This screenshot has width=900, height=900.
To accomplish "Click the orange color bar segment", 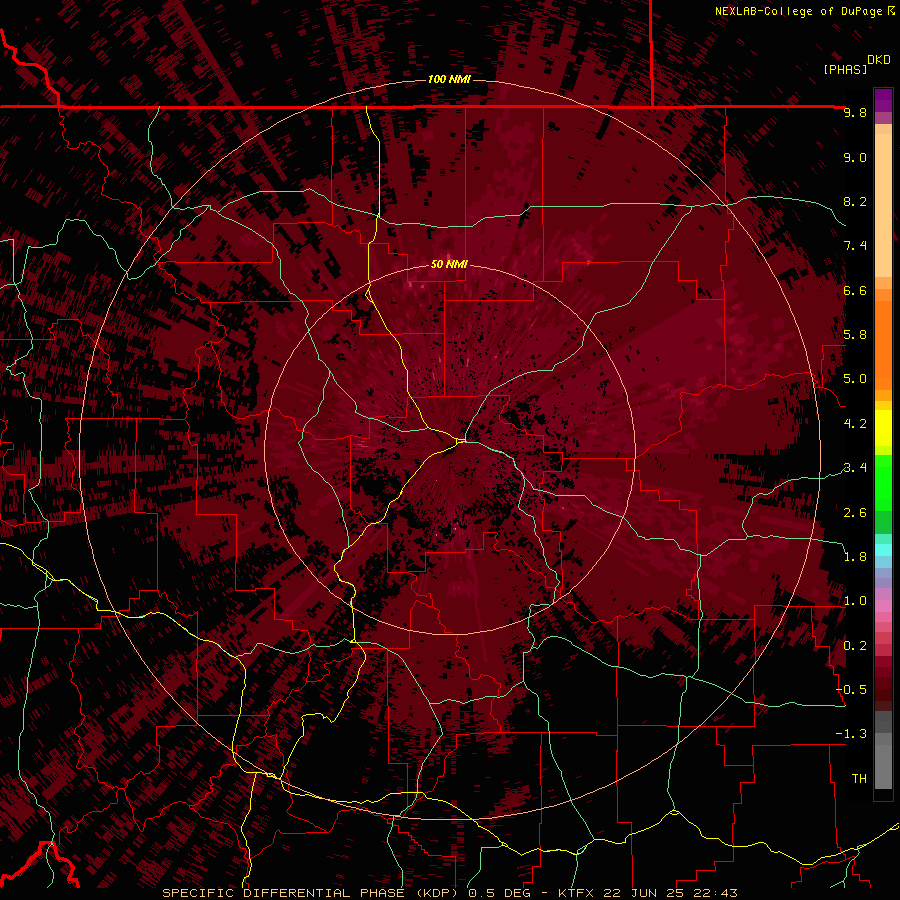I will [x=883, y=344].
